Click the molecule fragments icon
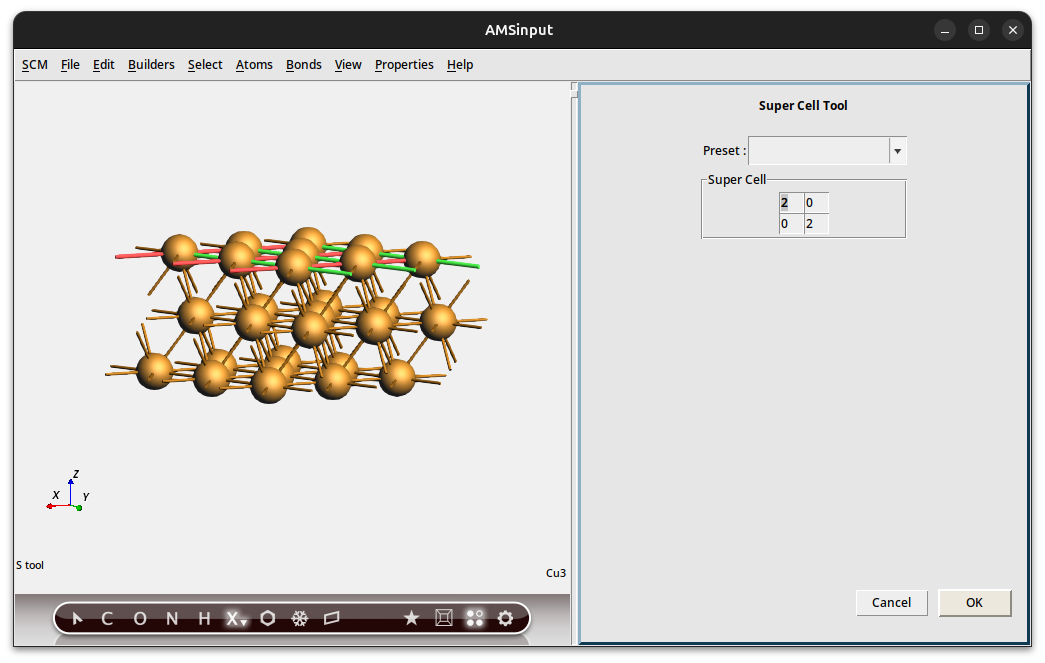Viewport: 1045px width, 663px height. [475, 618]
